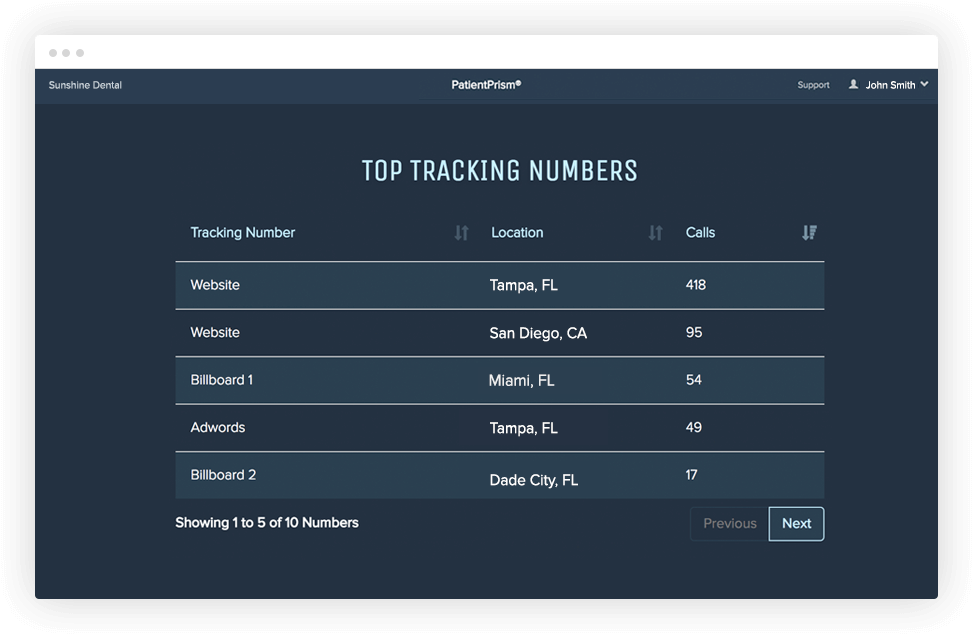Click the Dade City, FL location cell
Viewport: 972px width, 634px height.
[533, 480]
